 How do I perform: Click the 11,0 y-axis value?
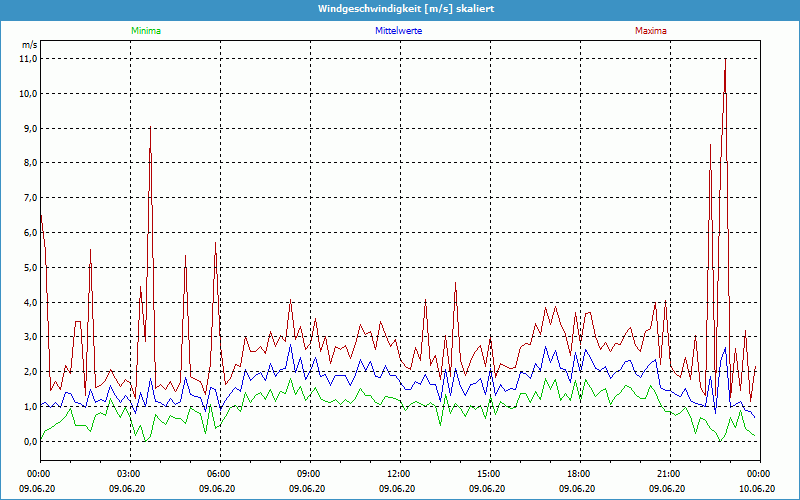(29, 59)
